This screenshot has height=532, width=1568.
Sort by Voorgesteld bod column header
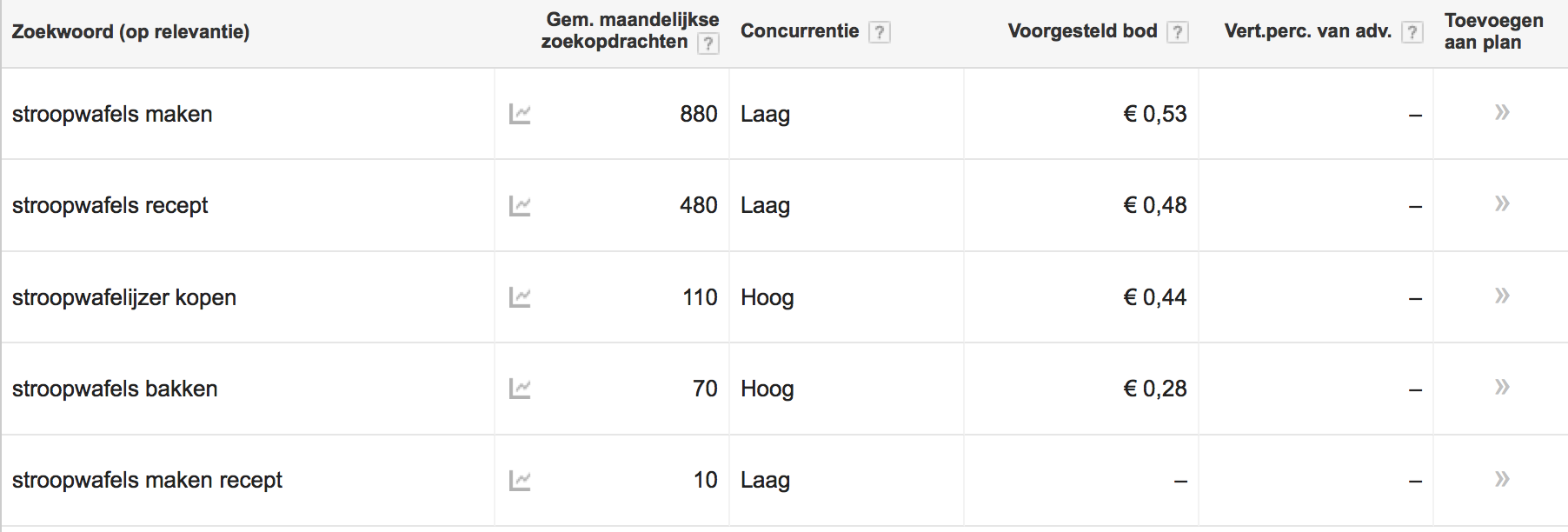(x=1082, y=31)
